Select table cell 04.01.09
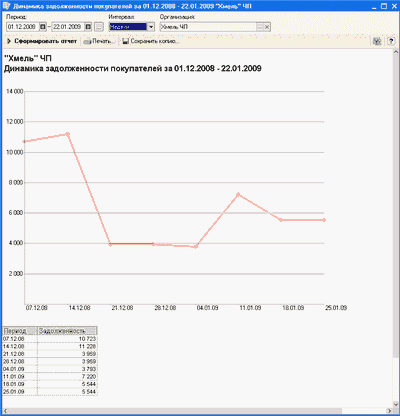400x416 pixels. (x=20, y=369)
